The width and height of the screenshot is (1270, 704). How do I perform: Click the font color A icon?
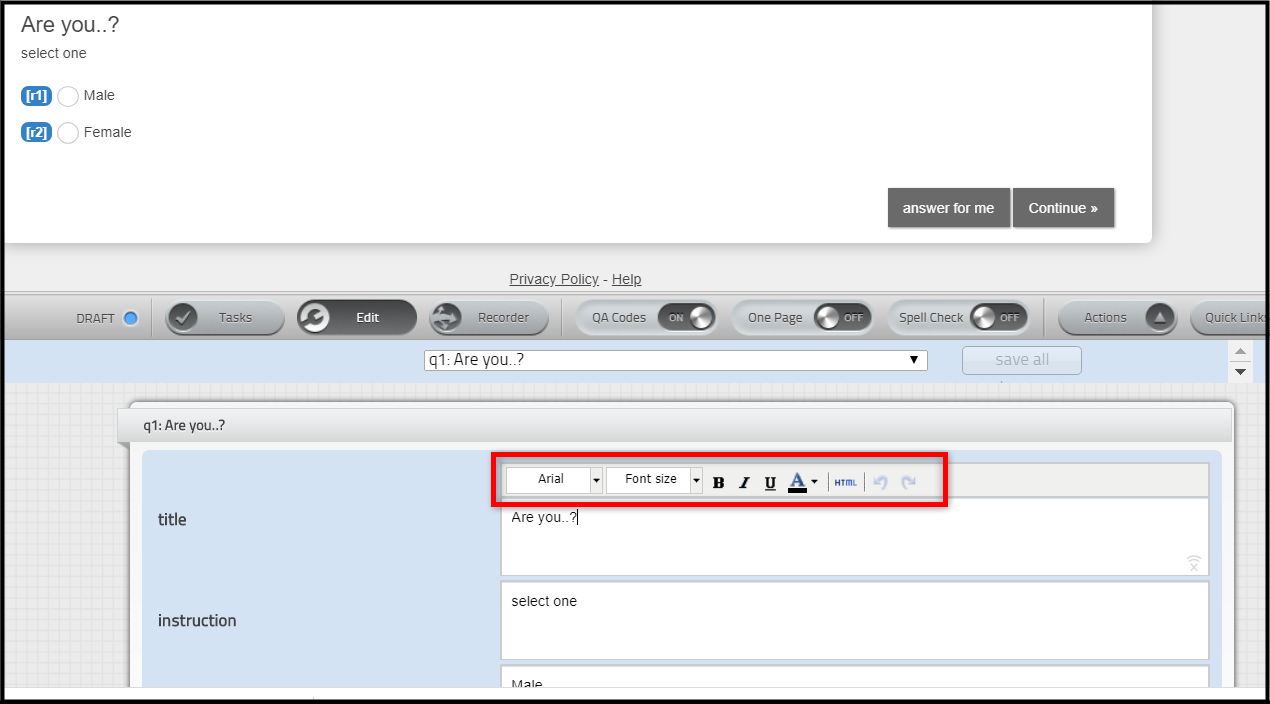[x=797, y=482]
